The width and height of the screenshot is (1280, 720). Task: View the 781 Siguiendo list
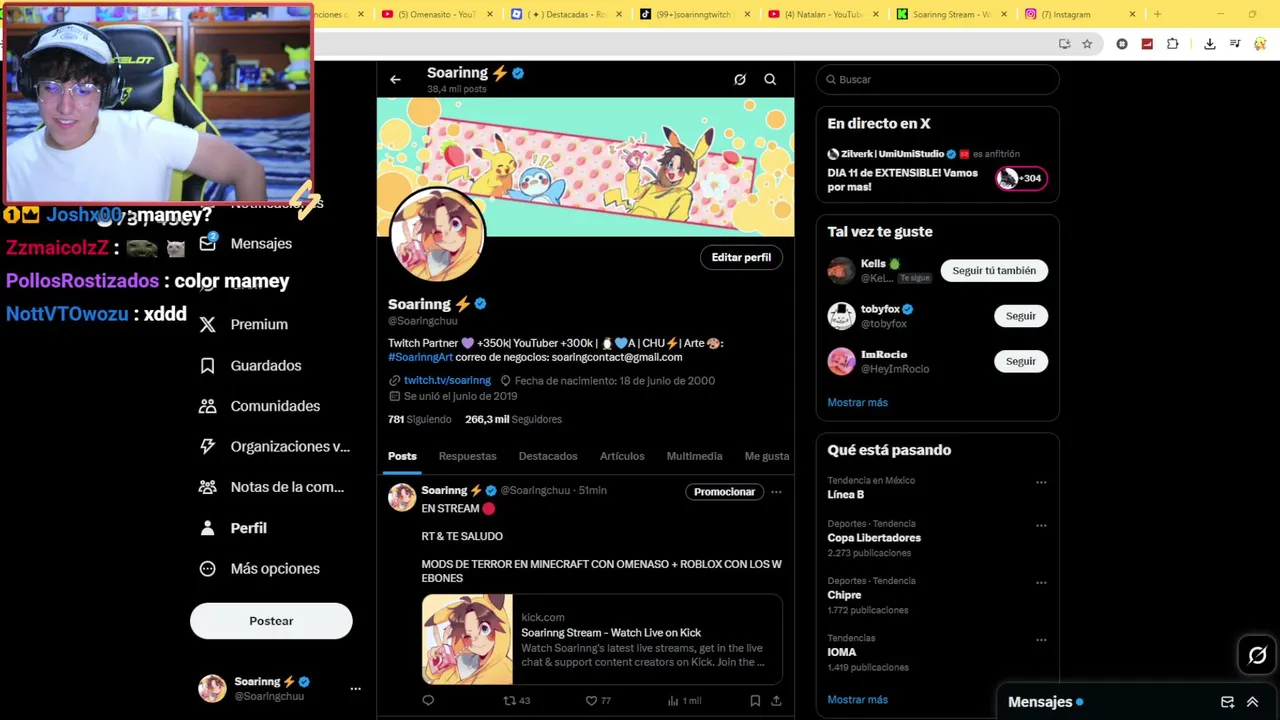[x=419, y=419]
